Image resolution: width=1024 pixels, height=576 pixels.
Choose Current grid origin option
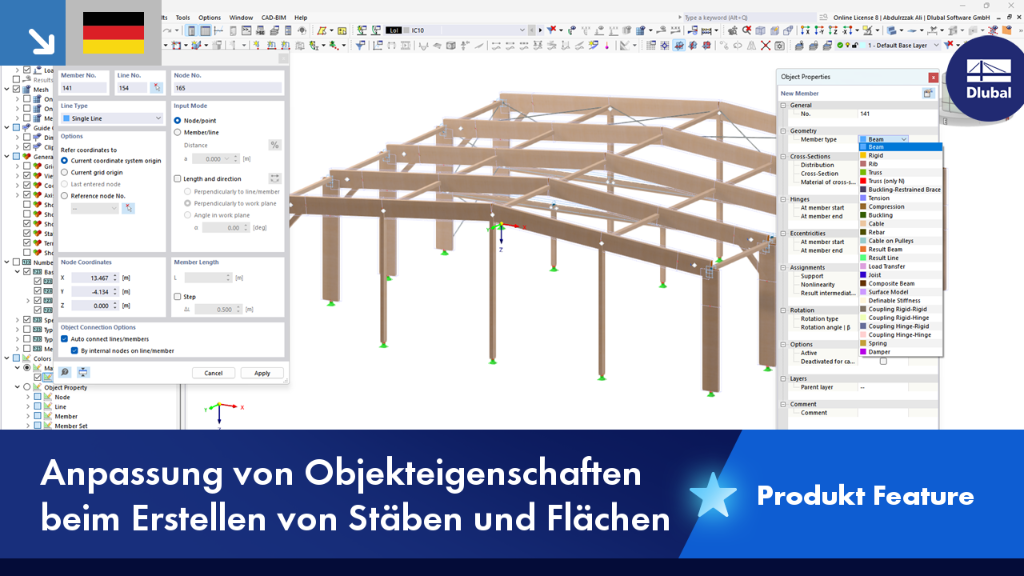[65, 172]
